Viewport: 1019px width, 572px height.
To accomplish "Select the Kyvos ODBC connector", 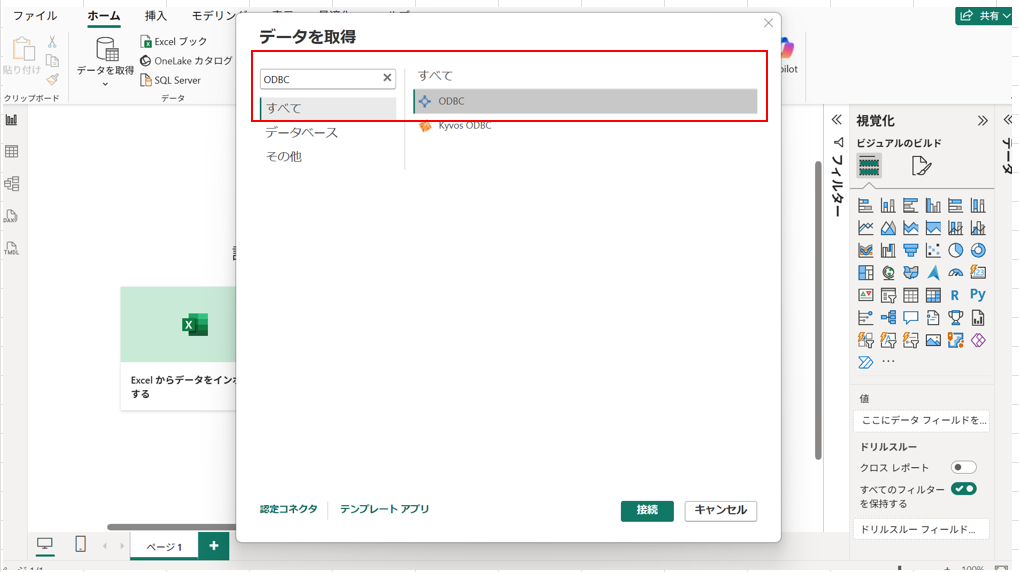I will [x=464, y=126].
